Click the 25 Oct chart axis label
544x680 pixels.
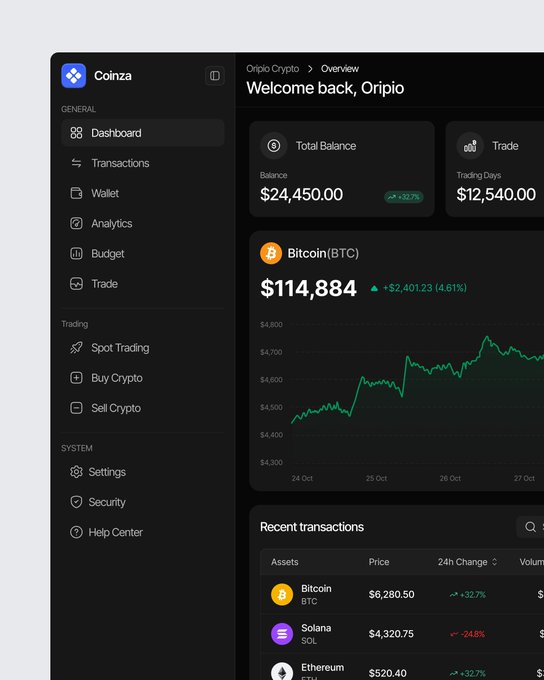coord(376,478)
